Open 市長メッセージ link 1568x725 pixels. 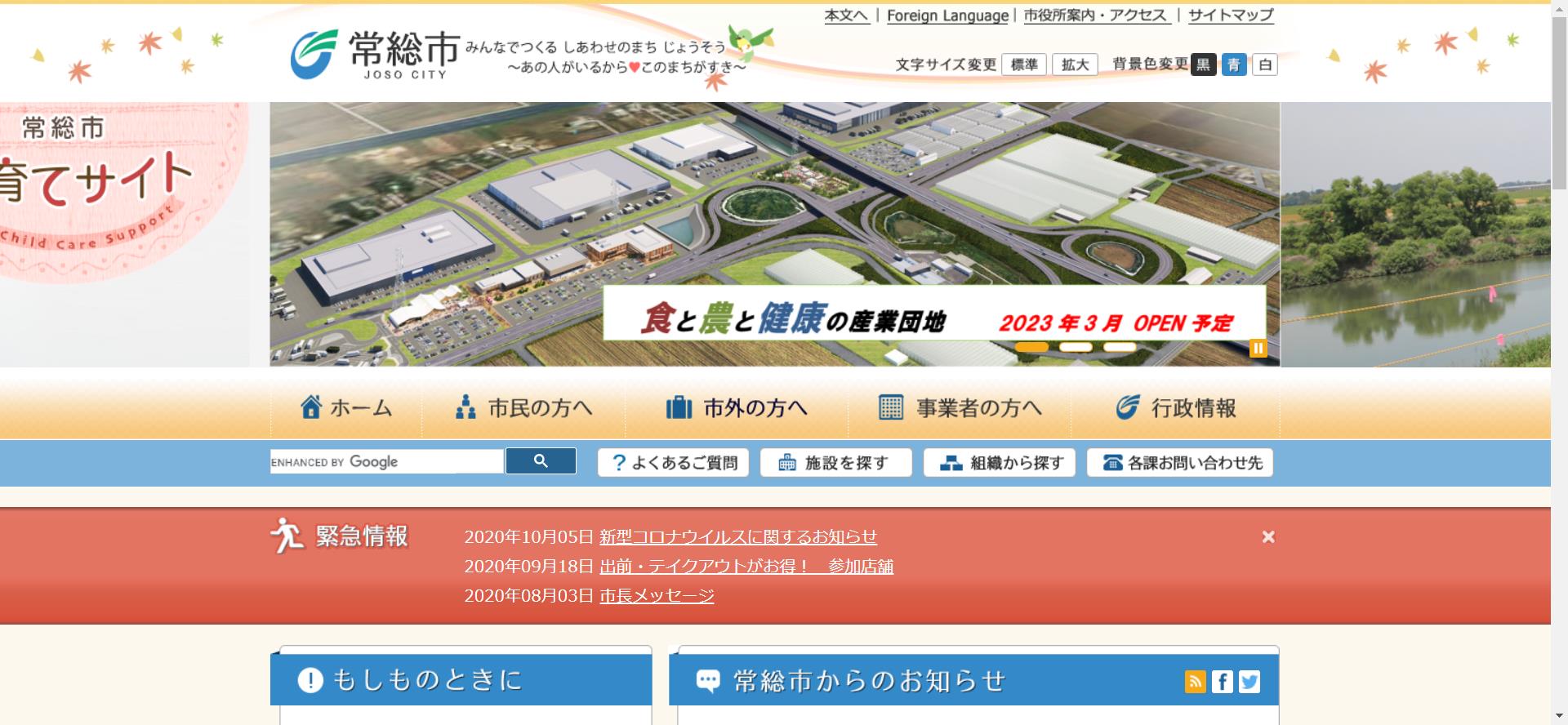click(x=657, y=596)
